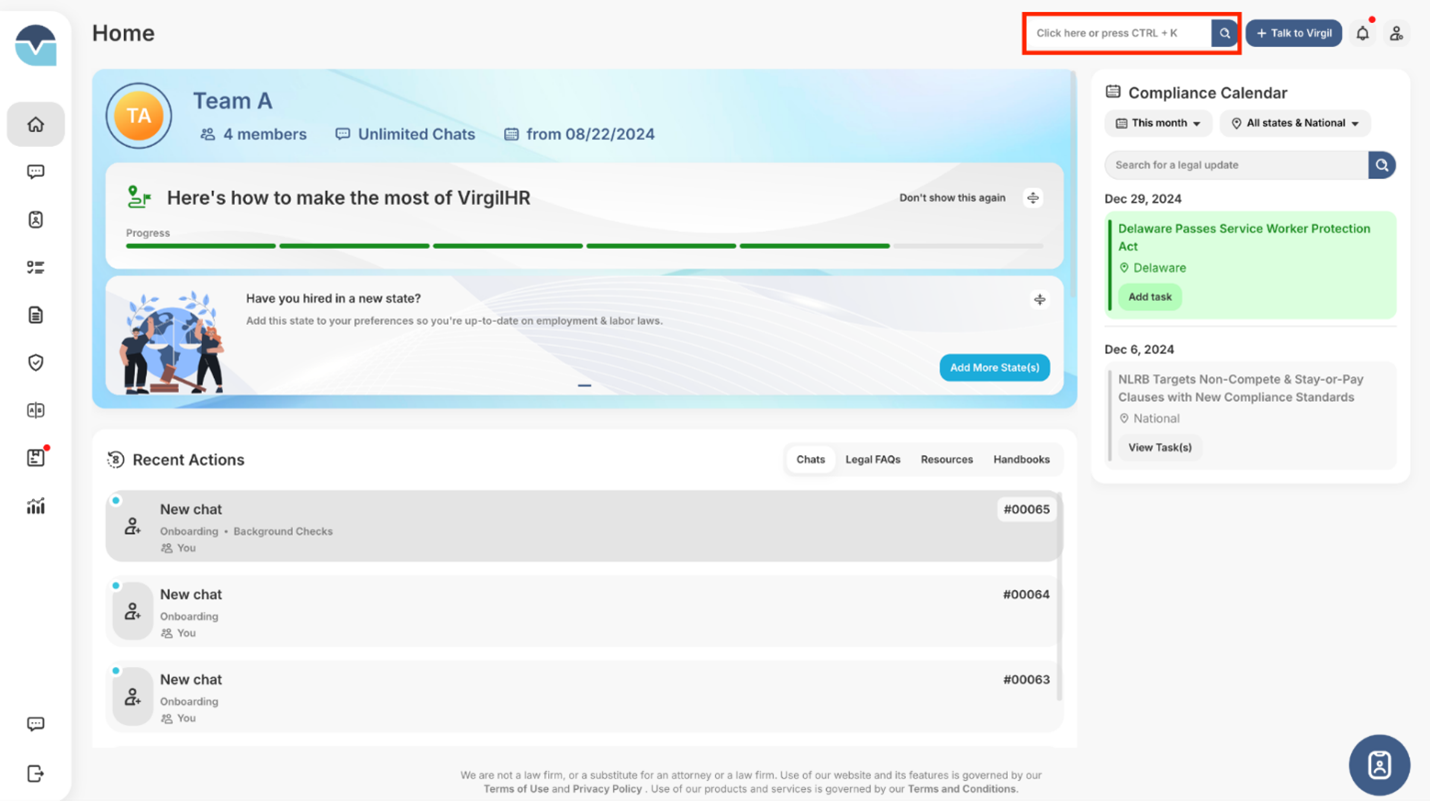Viewport: 1430px width, 801px height.
Task: Open the sidebar icon with red notification dot
Action: (36, 457)
